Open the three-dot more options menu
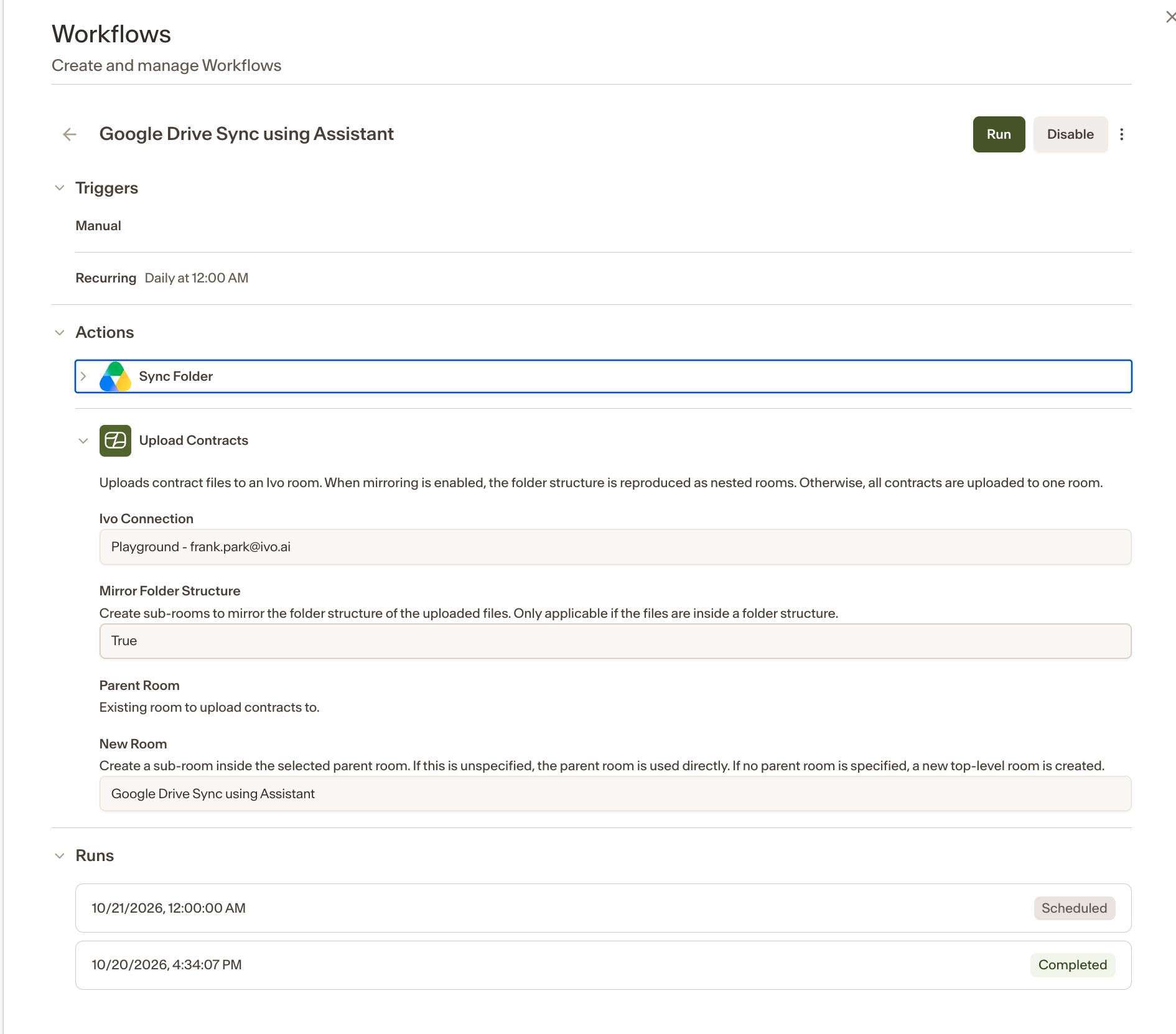 (x=1122, y=134)
